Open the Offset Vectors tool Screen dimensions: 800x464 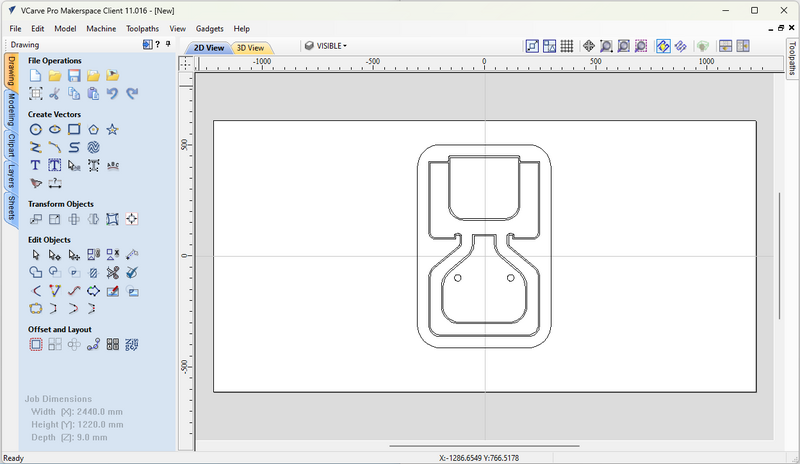click(x=36, y=344)
